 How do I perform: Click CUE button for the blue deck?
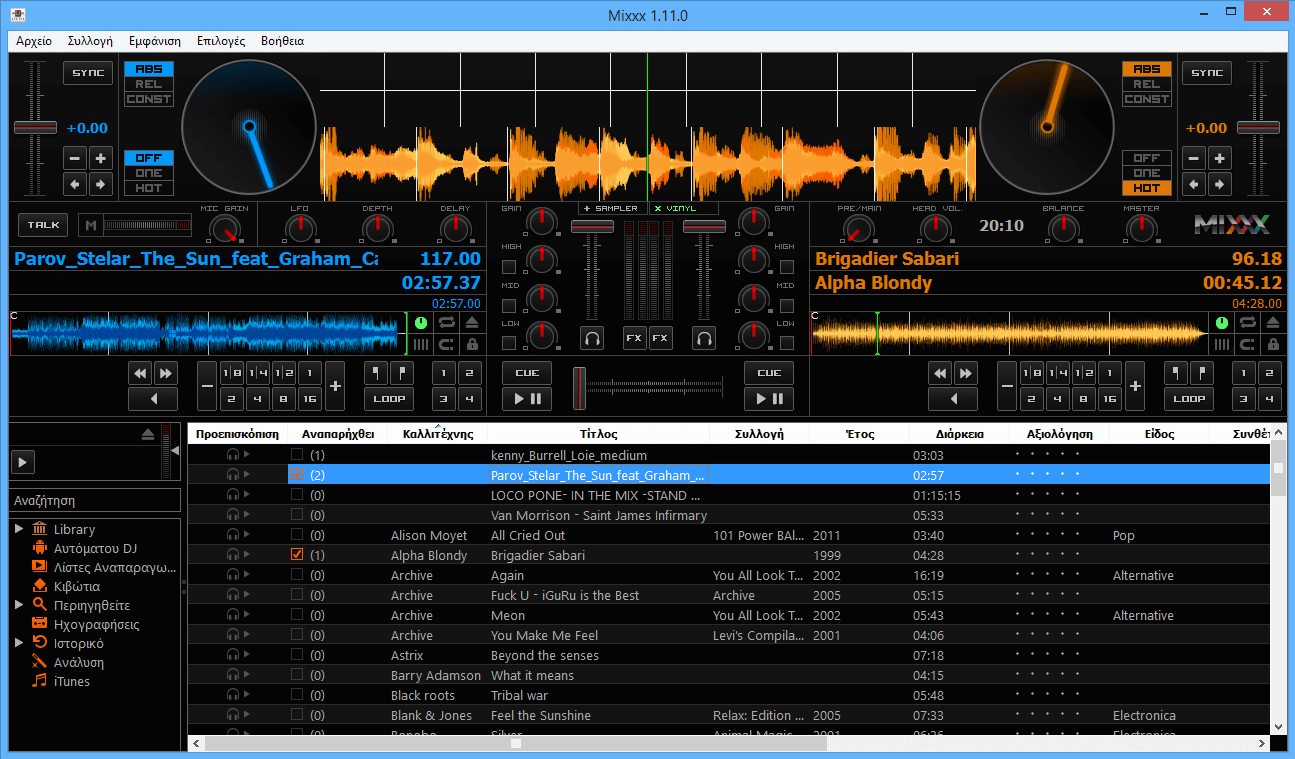(527, 373)
